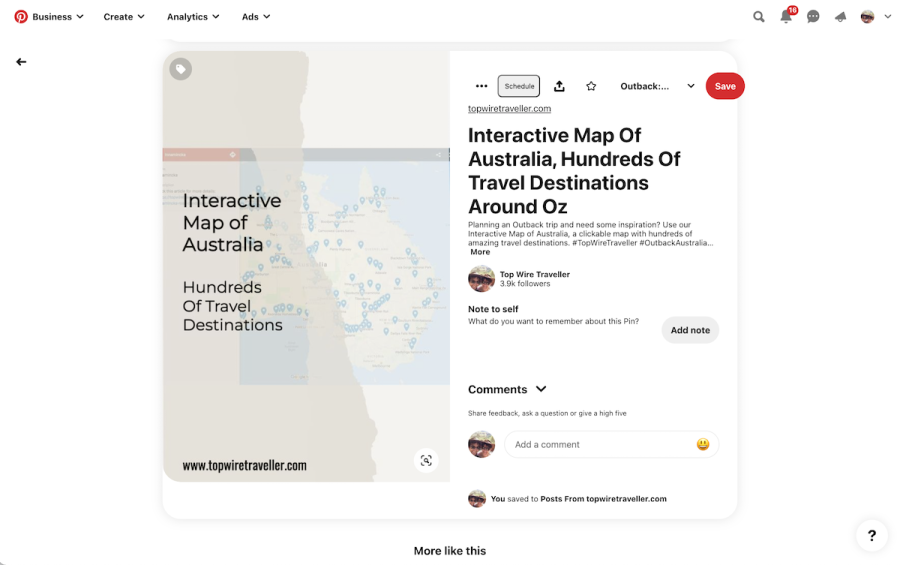Open the three-dot more options menu

pyautogui.click(x=482, y=86)
